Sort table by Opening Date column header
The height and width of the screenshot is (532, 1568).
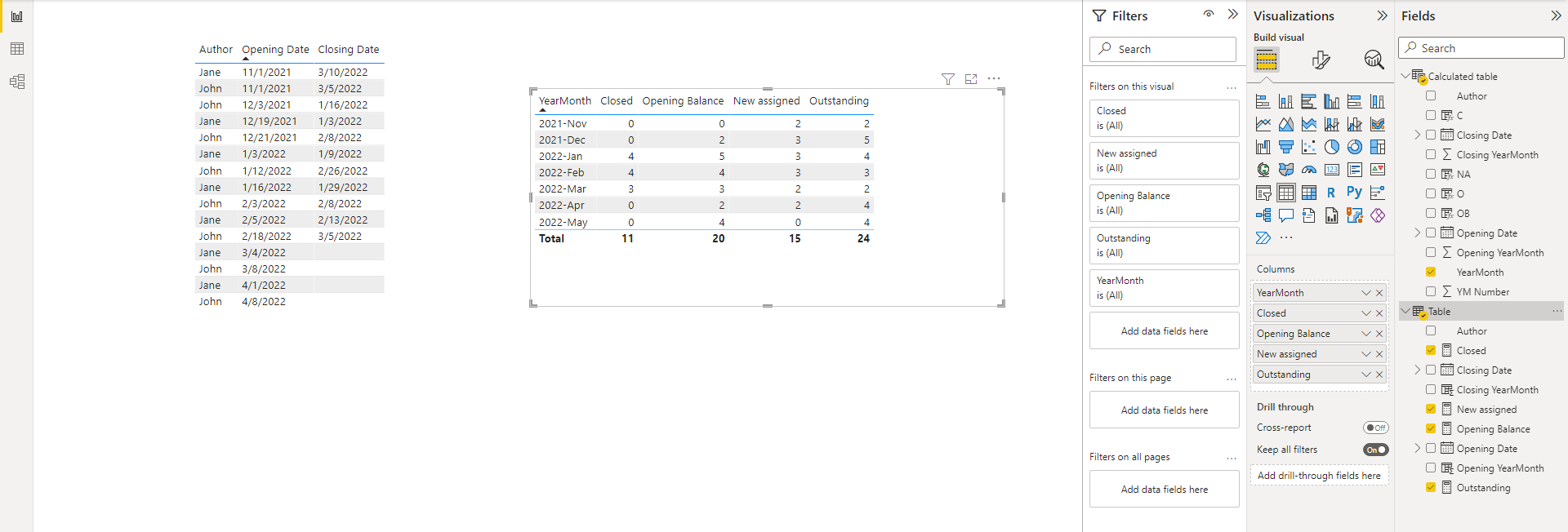tap(275, 50)
